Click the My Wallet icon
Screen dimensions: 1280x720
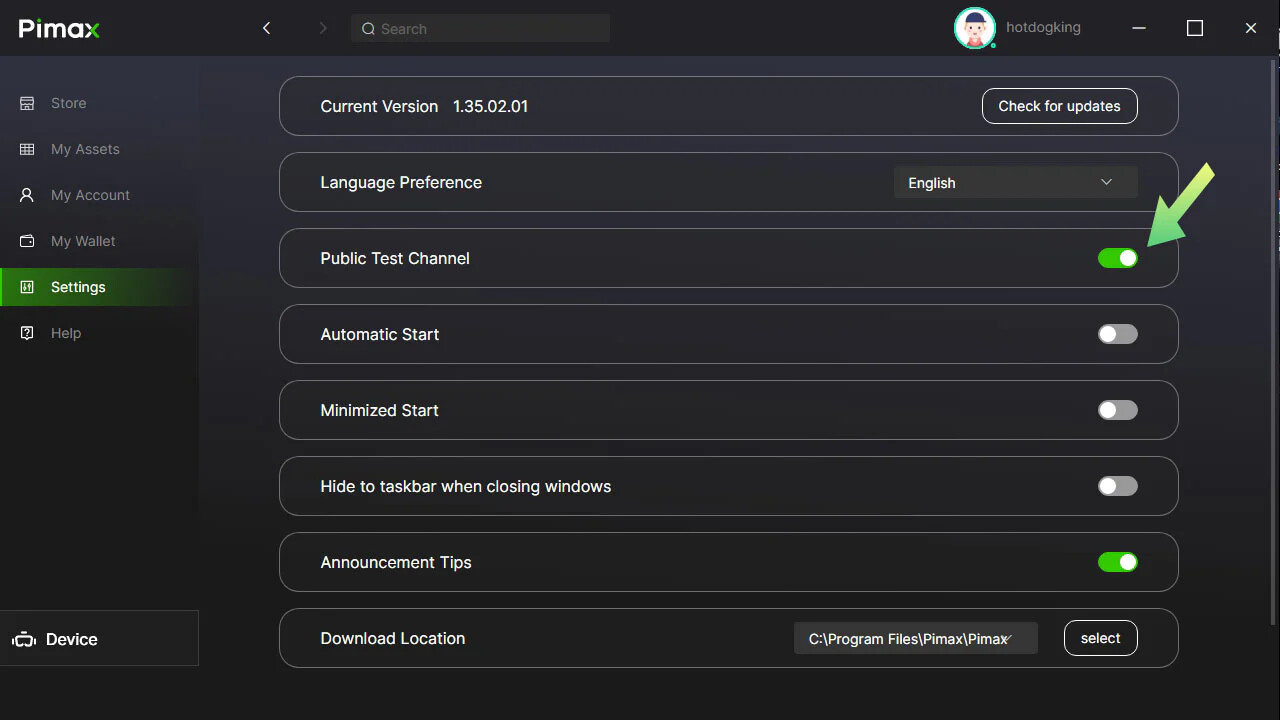click(28, 241)
